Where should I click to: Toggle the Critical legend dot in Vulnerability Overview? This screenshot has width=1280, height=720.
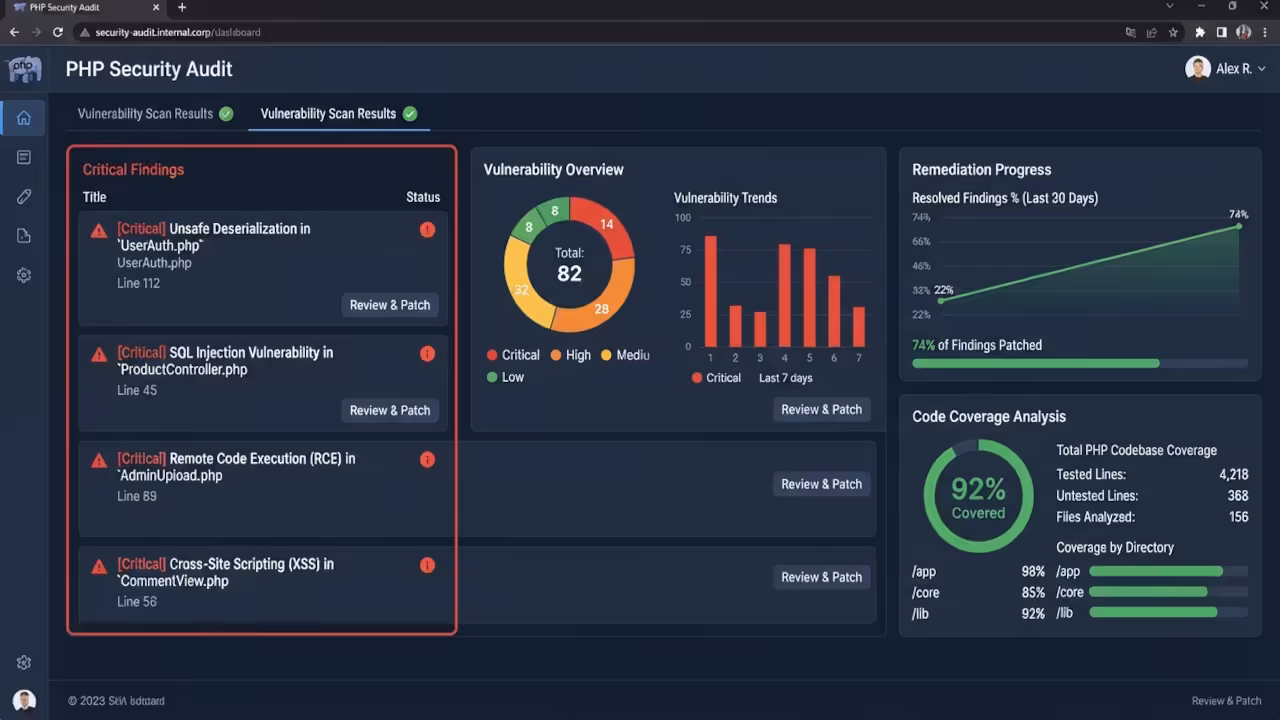tap(492, 355)
